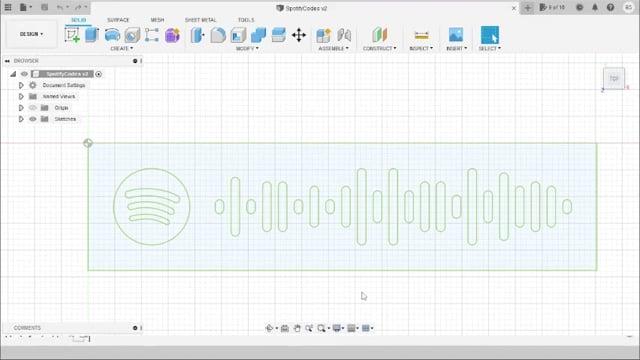Select the Shell tool
Image resolution: width=640 pixels, height=360 pixels.
click(238, 35)
